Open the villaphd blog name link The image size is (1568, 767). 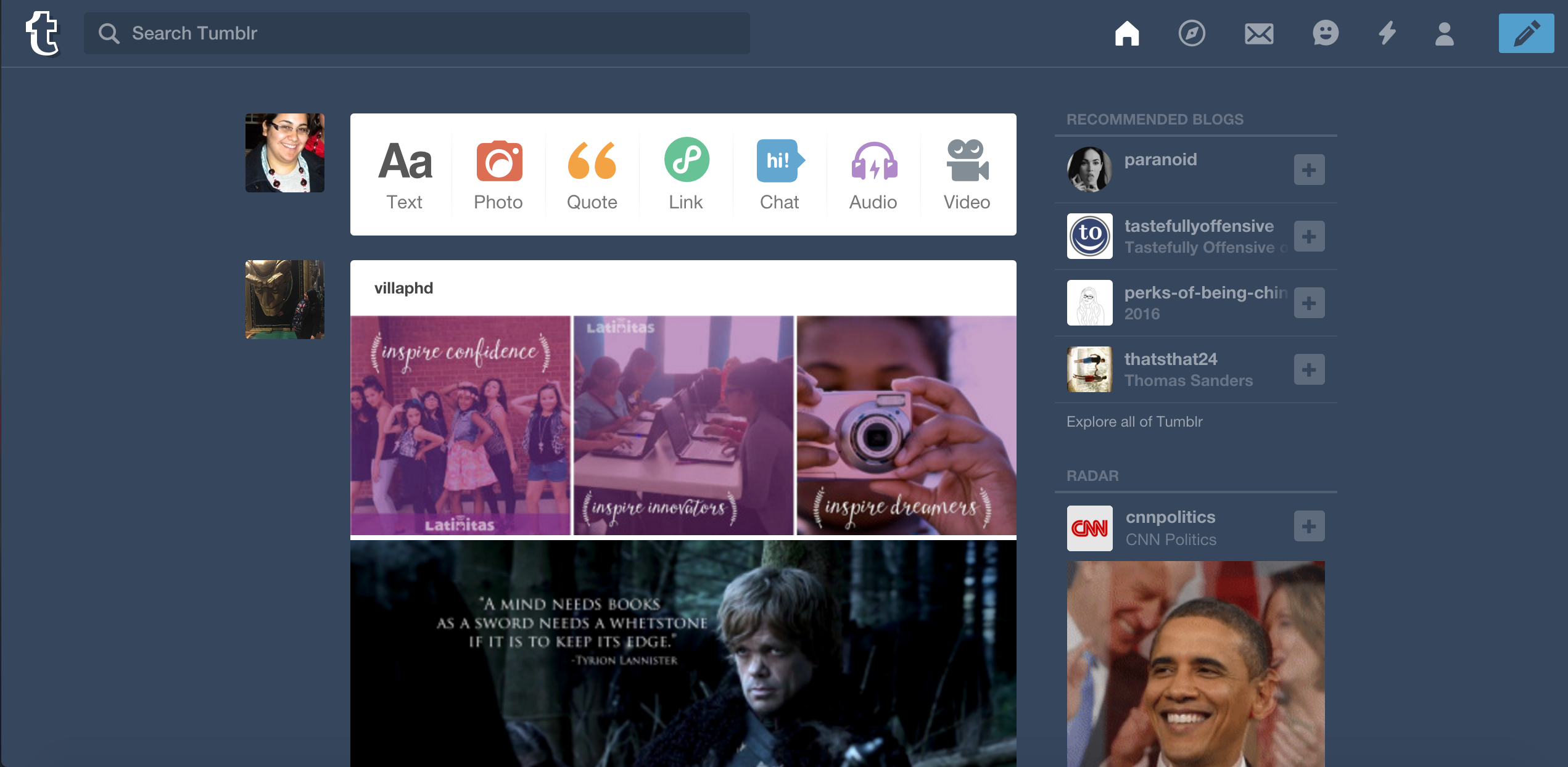(403, 288)
